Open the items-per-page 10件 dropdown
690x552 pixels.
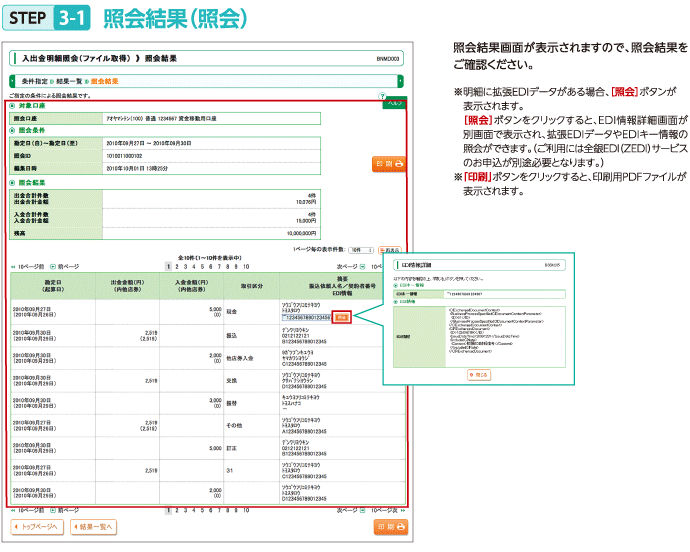[x=361, y=250]
